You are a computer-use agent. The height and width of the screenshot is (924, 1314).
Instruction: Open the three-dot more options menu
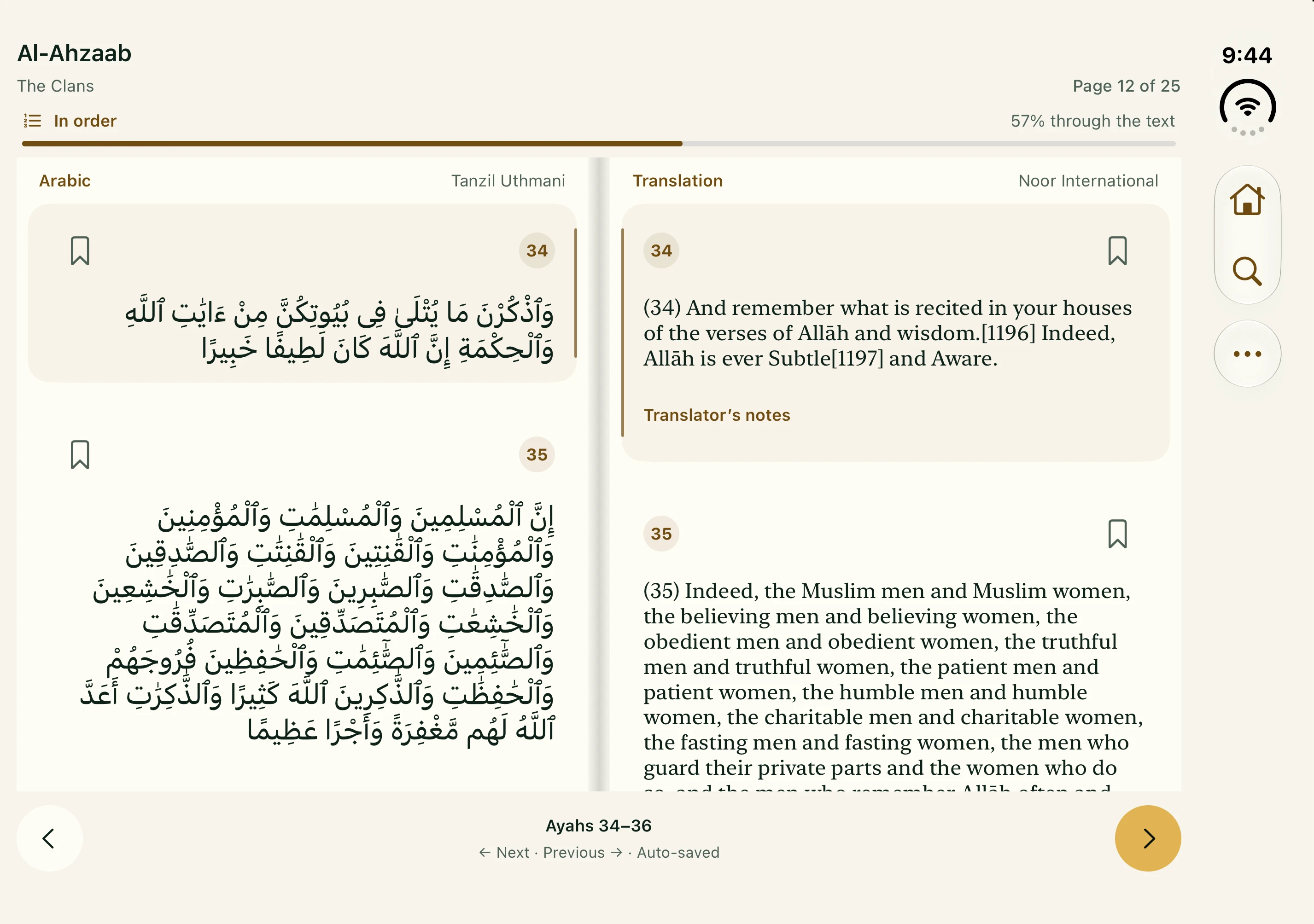point(1247,354)
